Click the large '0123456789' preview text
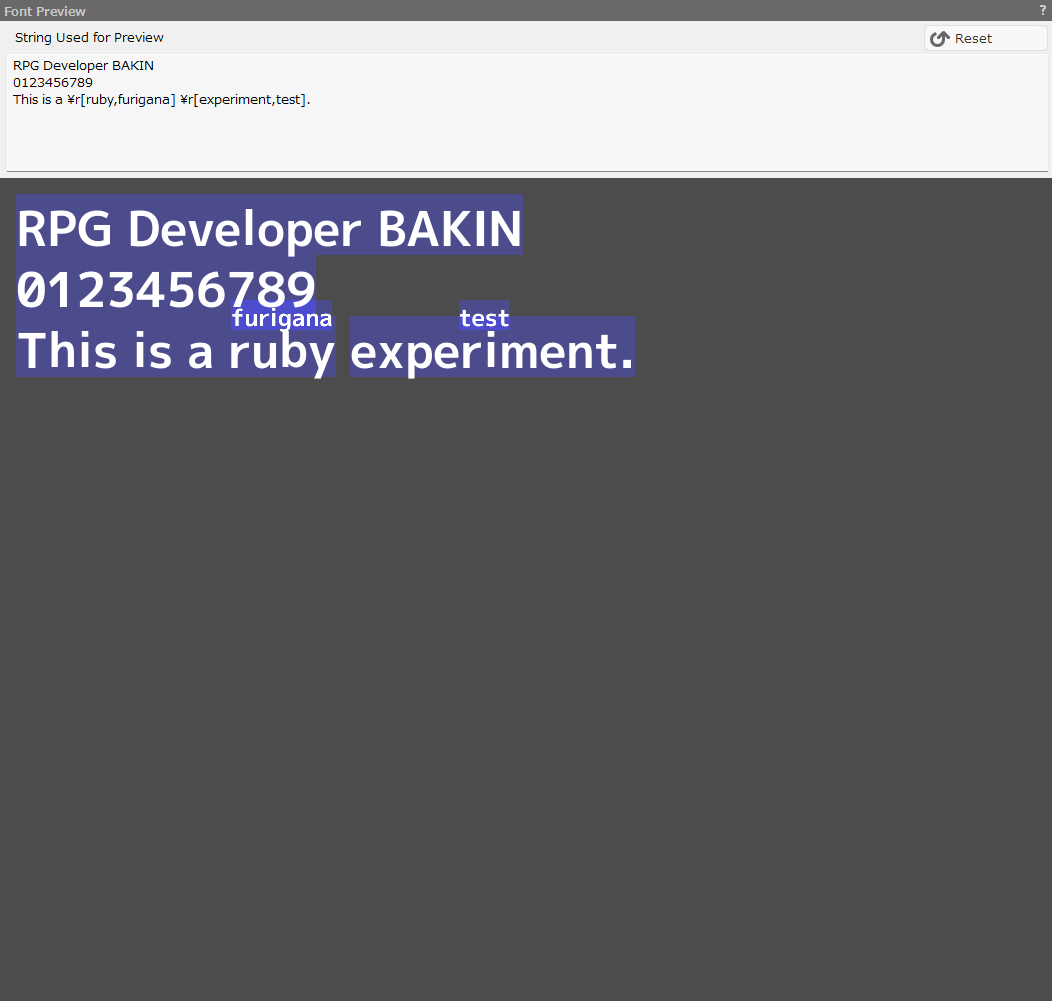The image size is (1052, 1001). click(166, 288)
